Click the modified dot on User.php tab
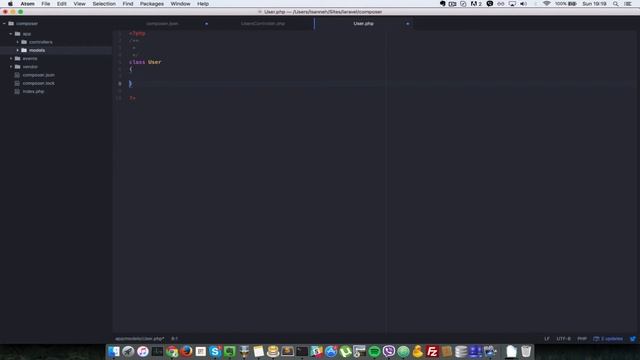The image size is (640, 360). click(x=407, y=24)
